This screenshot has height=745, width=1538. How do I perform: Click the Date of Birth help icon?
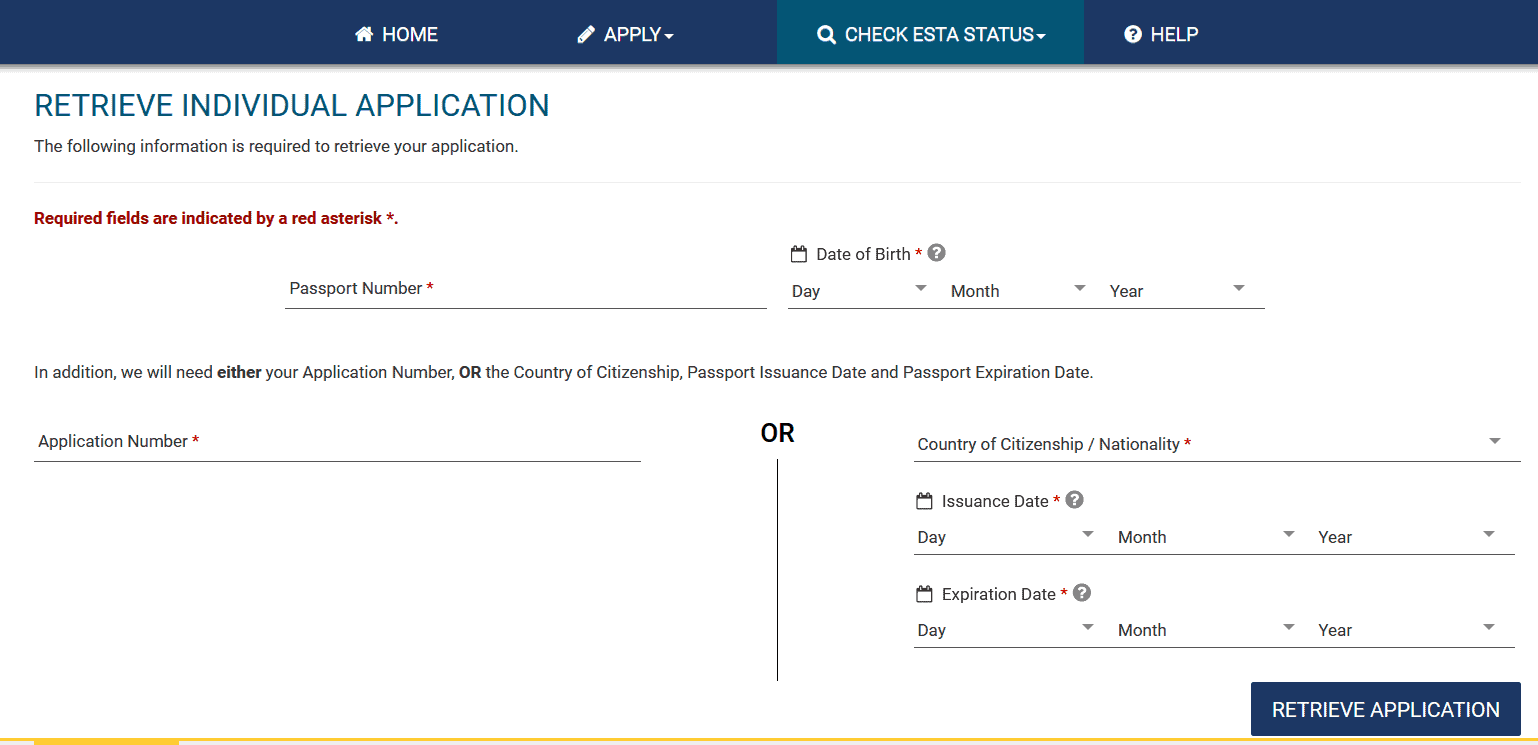[x=936, y=253]
